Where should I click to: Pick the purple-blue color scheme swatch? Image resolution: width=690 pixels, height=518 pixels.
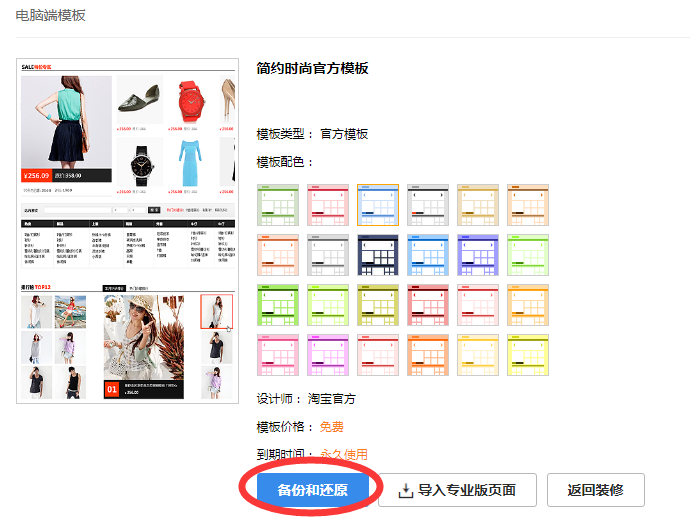478,255
